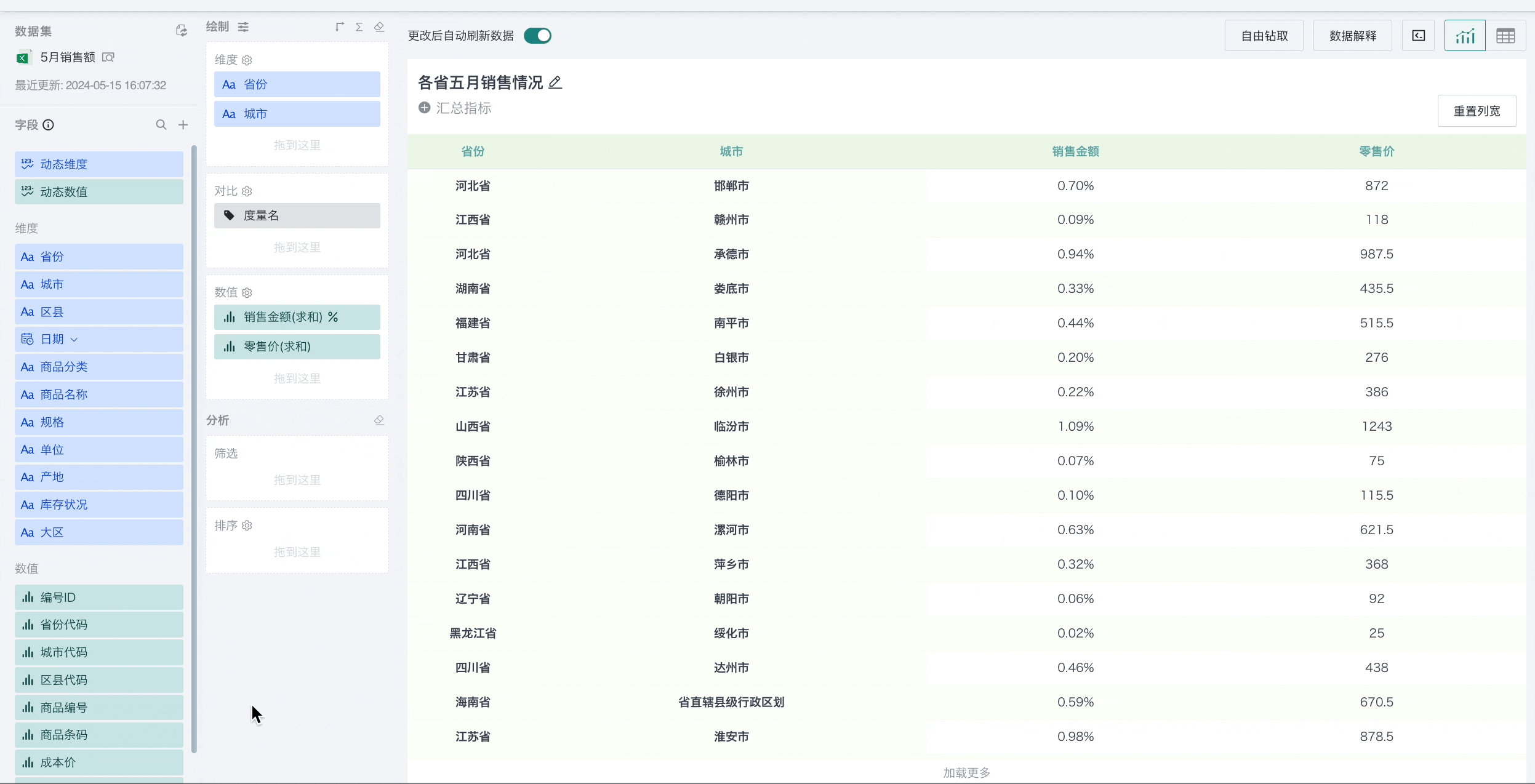Viewport: 1535px width, 784px height.
Task: Clear the 分析 section with the eraser icon
Action: tap(379, 420)
